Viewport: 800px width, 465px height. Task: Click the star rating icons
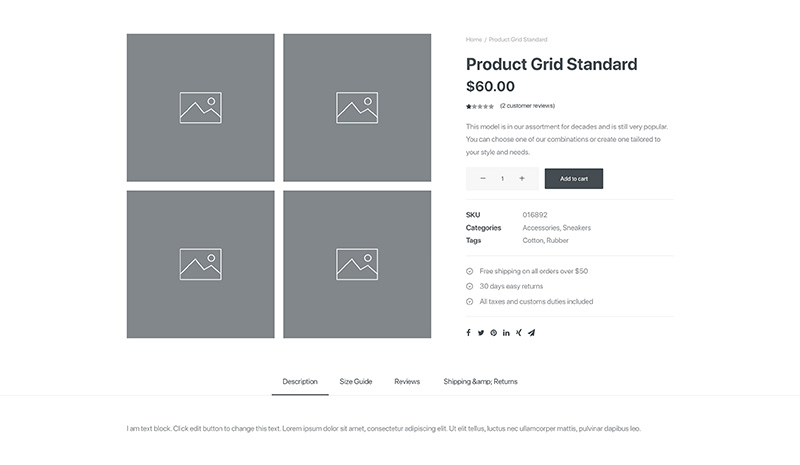coord(480,107)
